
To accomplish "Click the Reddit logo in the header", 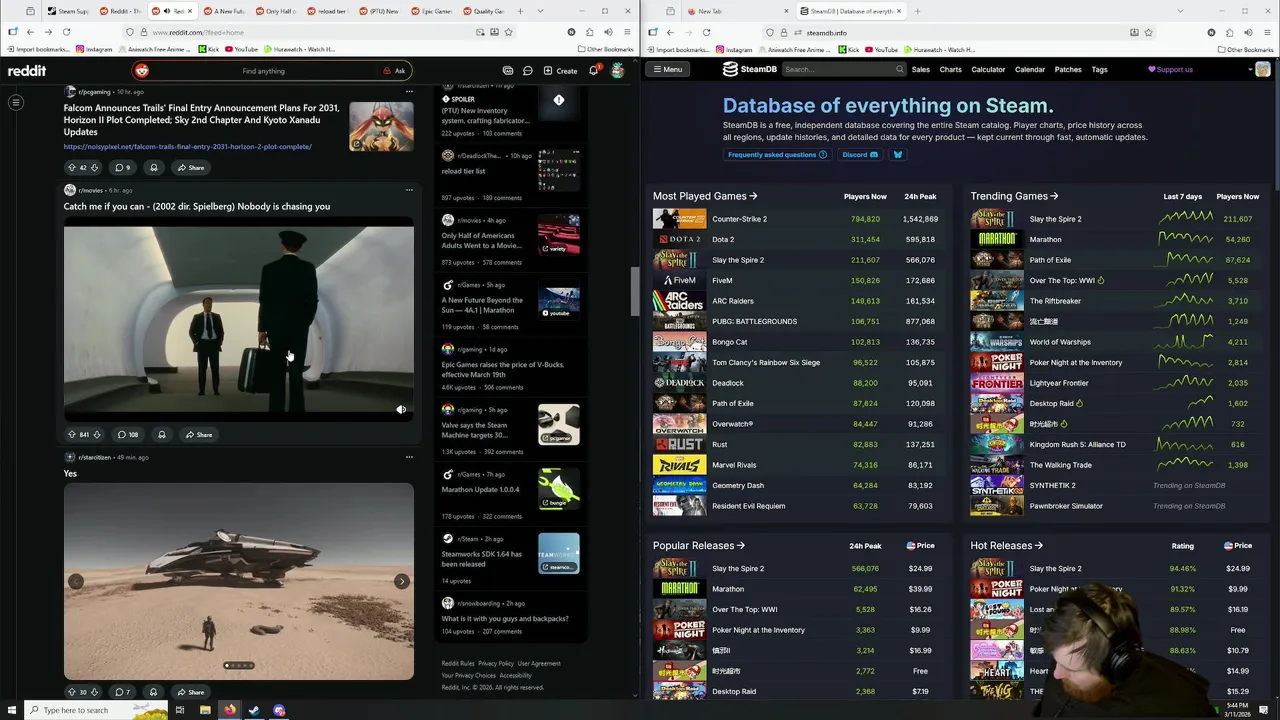I will click(x=27, y=71).
